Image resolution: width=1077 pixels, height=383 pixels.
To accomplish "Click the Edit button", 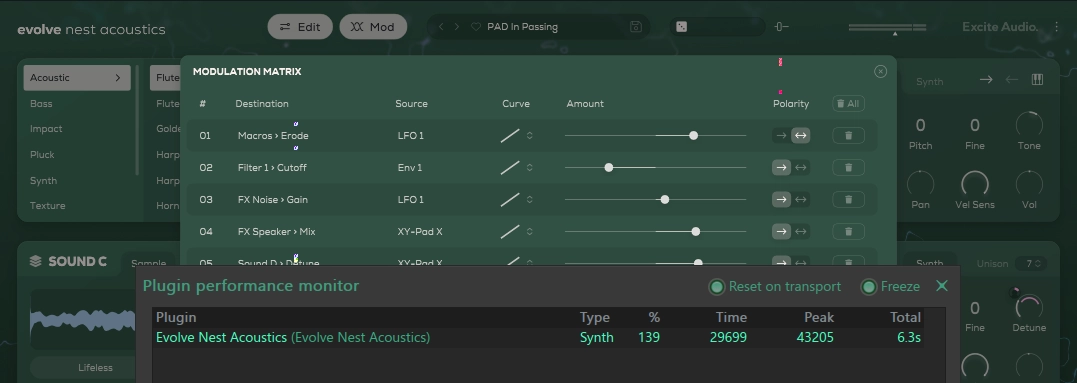I will tap(300, 27).
